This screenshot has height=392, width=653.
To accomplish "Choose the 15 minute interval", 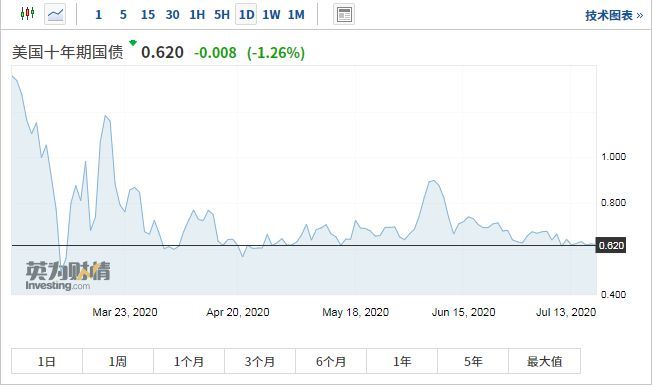I will (x=147, y=15).
